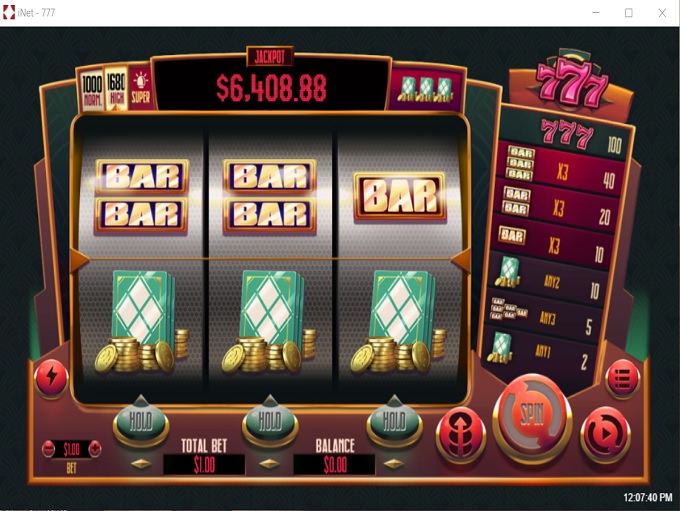Click the max bet up-arrow button

(x=461, y=433)
